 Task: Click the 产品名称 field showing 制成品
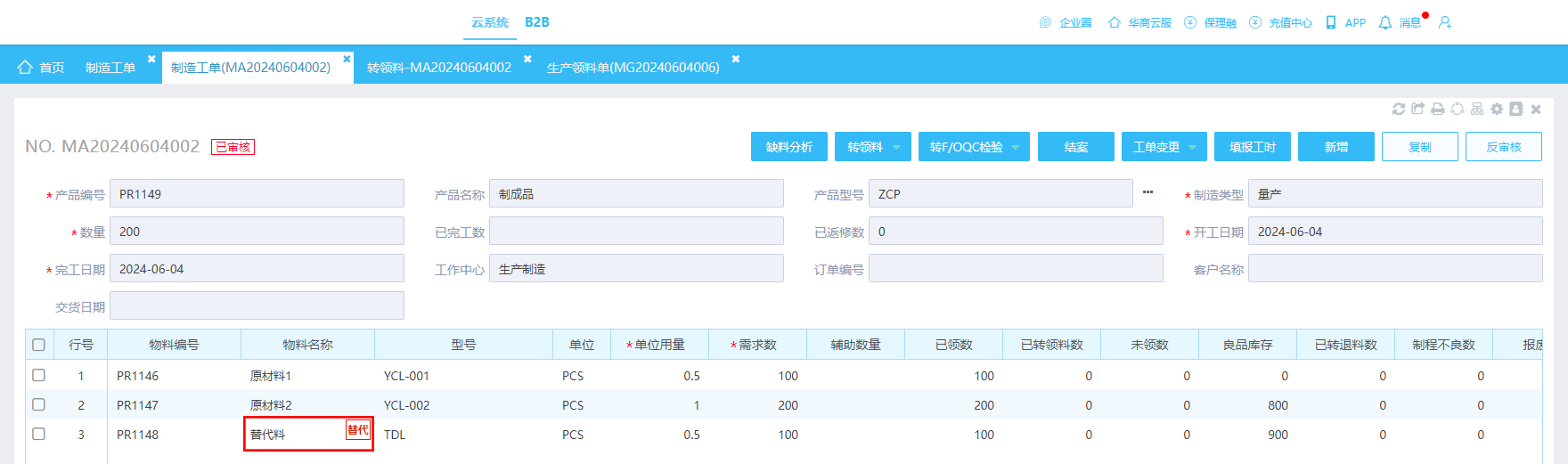pos(636,193)
